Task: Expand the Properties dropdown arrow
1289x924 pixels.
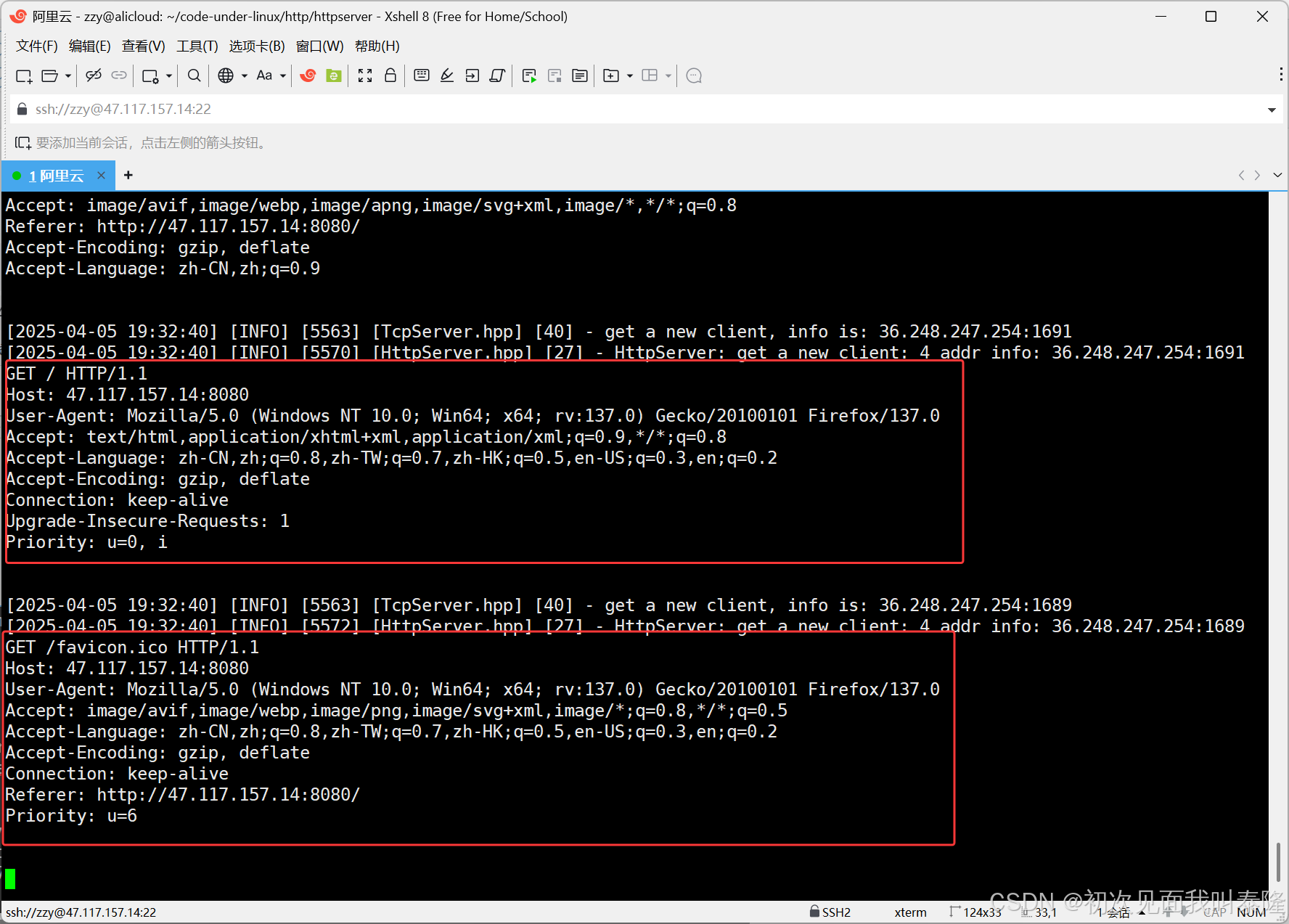Action: (169, 75)
